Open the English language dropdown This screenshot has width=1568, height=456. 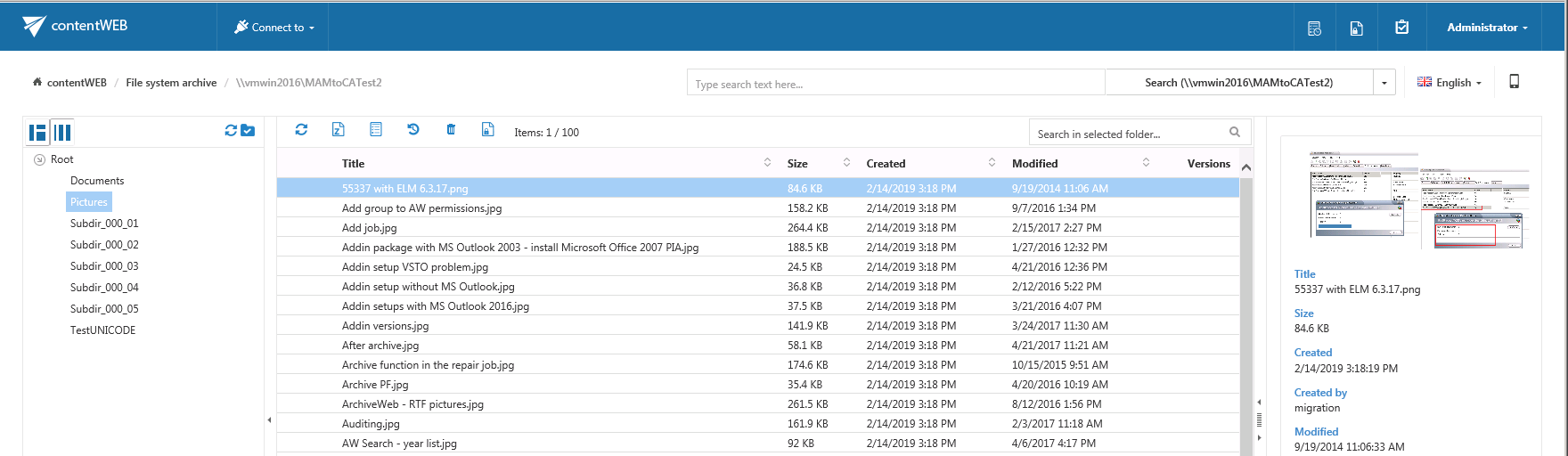click(x=1450, y=82)
